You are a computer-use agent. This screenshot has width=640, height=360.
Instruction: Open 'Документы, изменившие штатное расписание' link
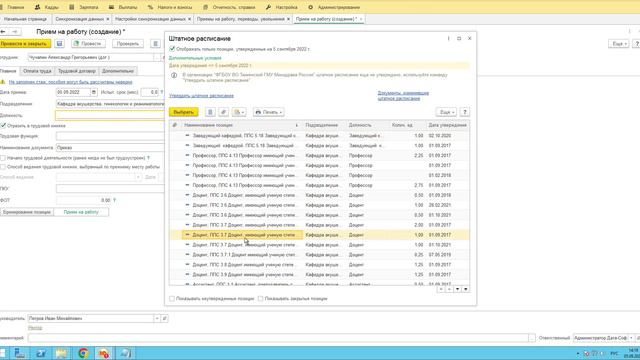coord(403,96)
